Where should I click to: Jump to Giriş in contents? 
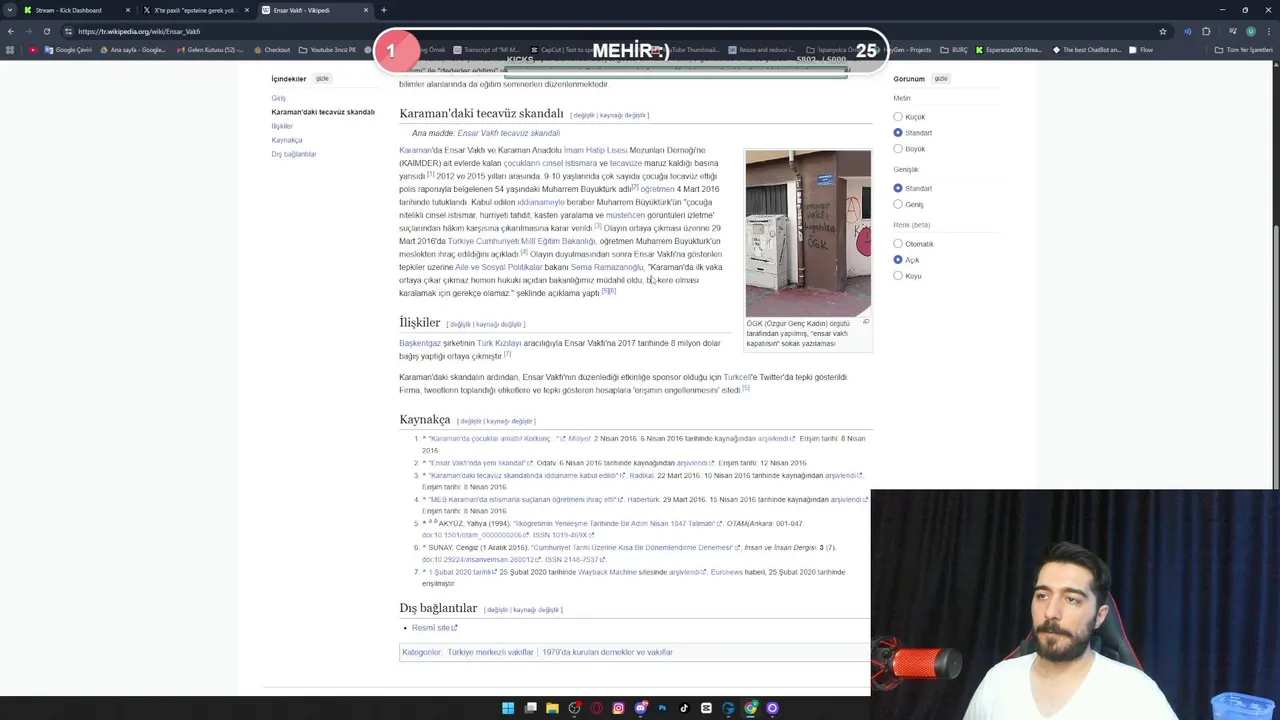[278, 98]
